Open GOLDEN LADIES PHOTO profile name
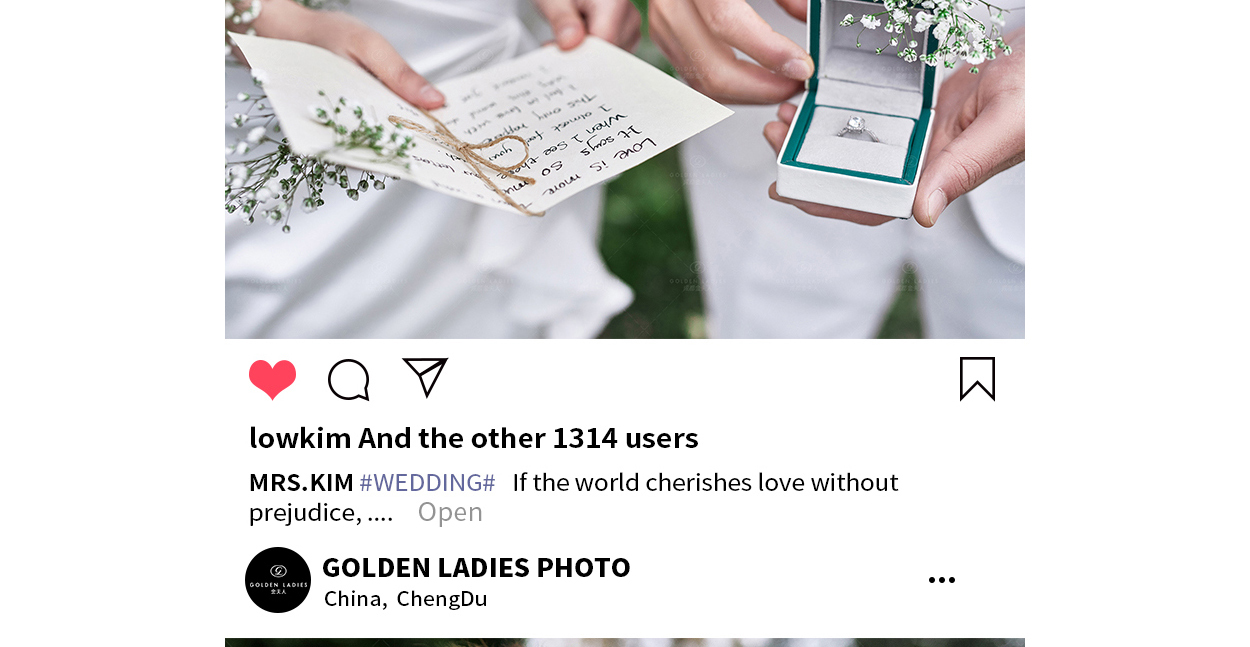This screenshot has height=647, width=1250. coord(476,567)
